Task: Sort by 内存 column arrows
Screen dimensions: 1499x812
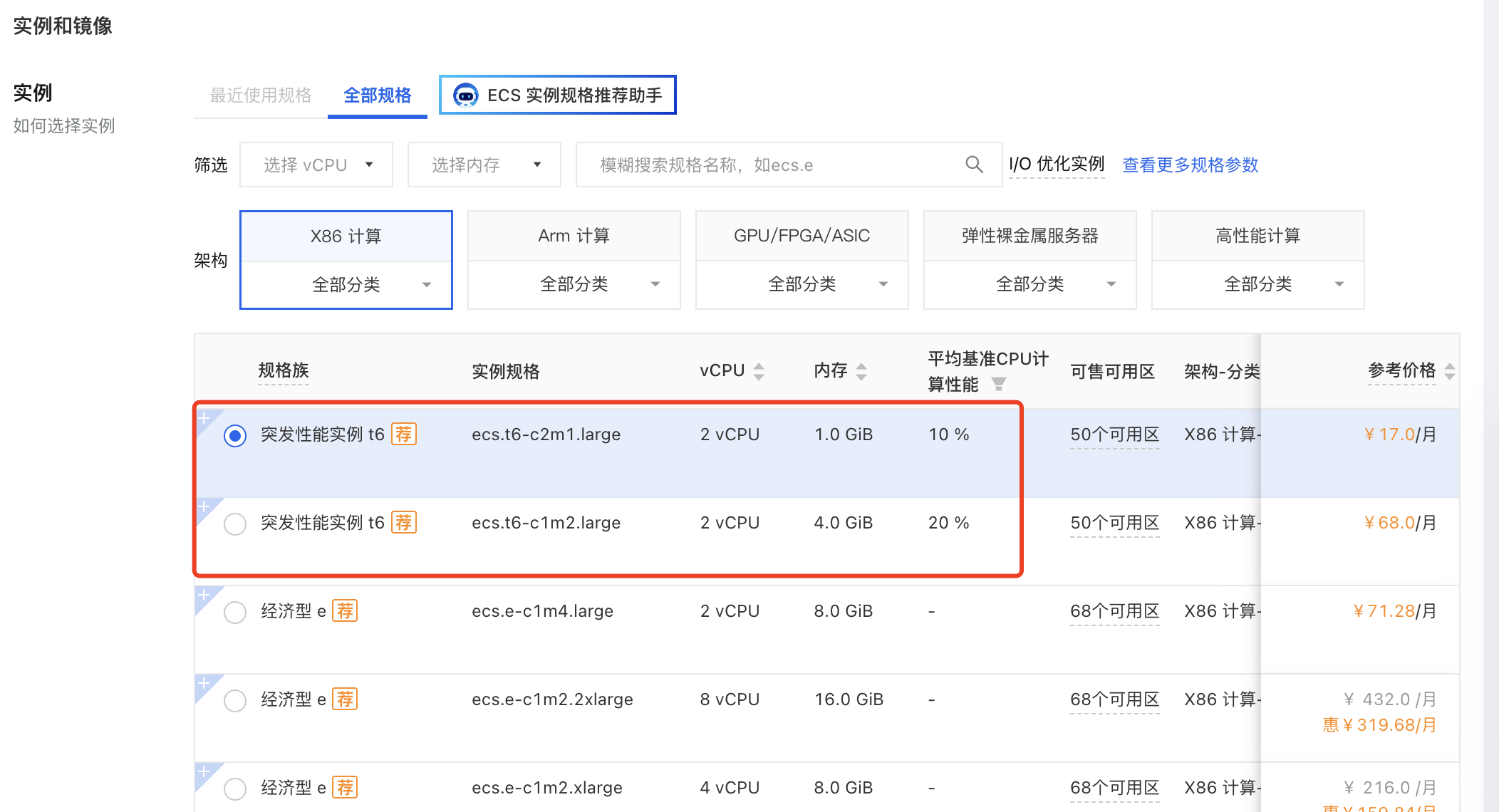Action: 861,371
